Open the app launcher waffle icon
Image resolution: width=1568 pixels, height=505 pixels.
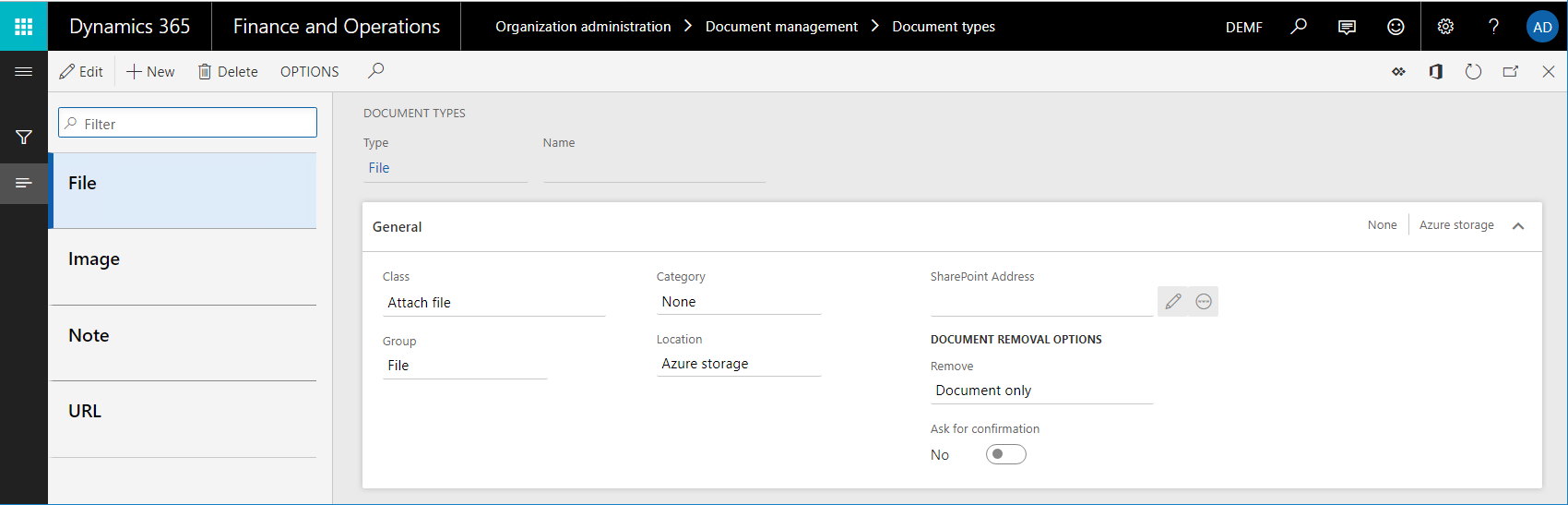click(x=24, y=26)
